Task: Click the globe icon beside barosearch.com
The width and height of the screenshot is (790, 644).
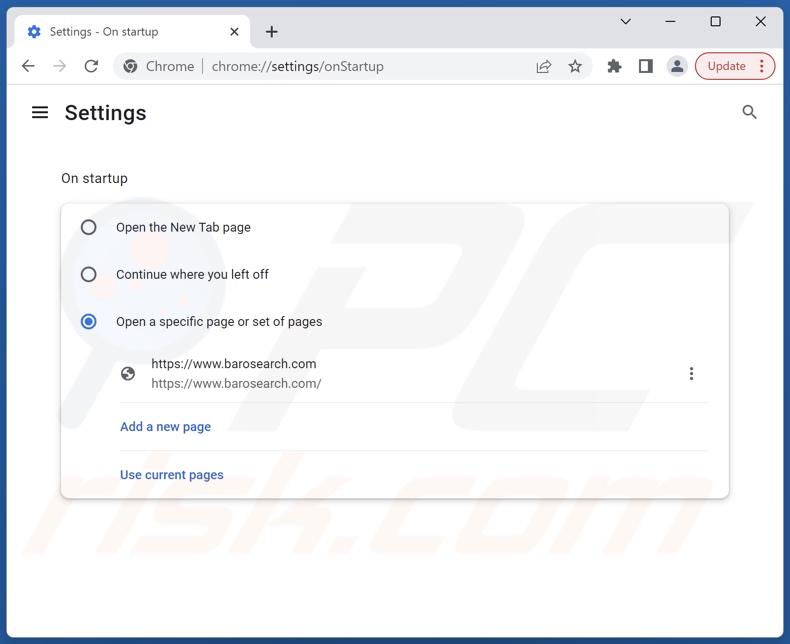Action: point(128,373)
